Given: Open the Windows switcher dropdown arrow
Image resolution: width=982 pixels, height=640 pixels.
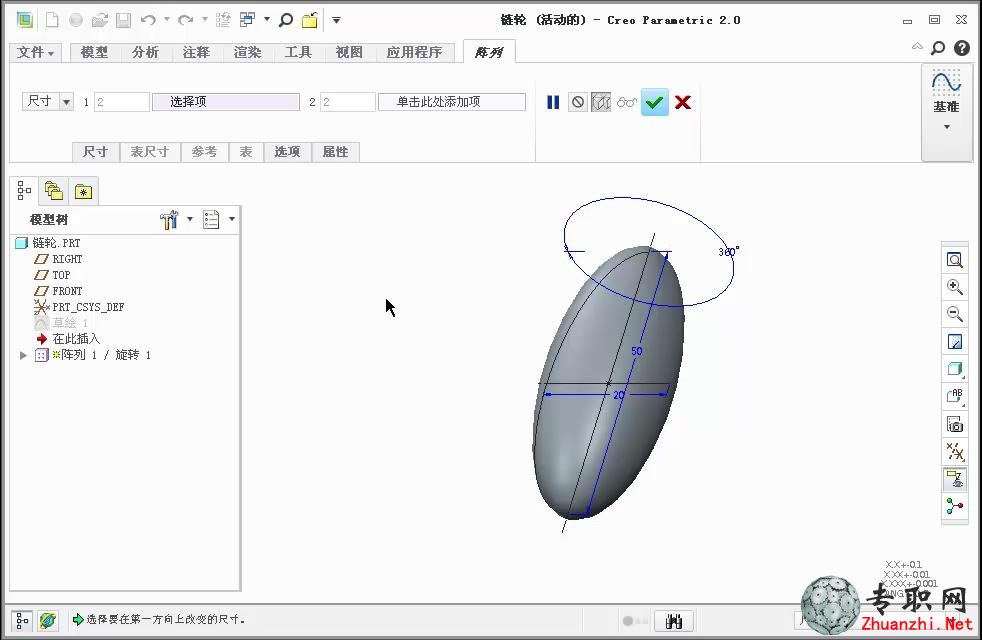Looking at the screenshot, I should [x=267, y=20].
